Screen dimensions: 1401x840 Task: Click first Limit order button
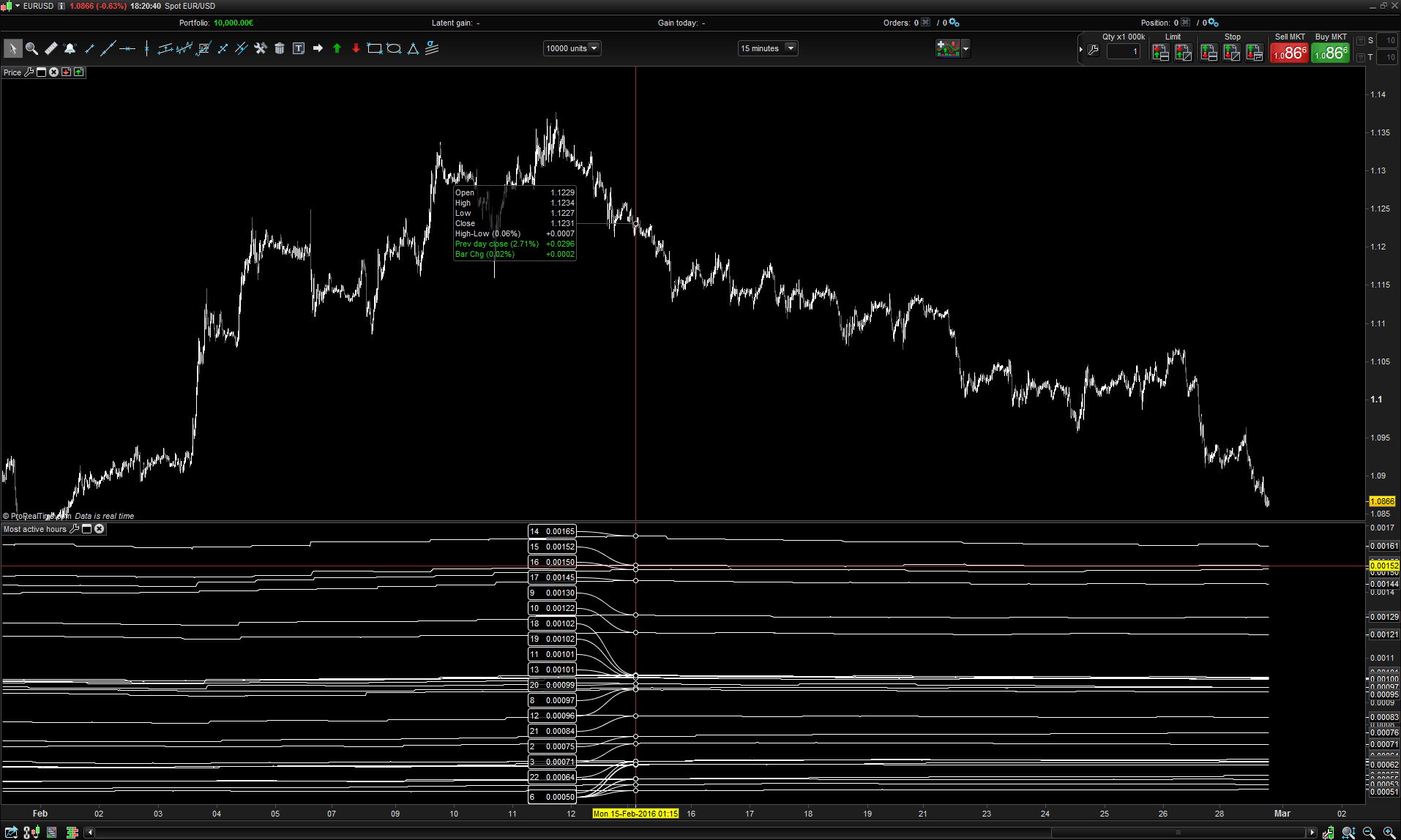pos(1160,53)
